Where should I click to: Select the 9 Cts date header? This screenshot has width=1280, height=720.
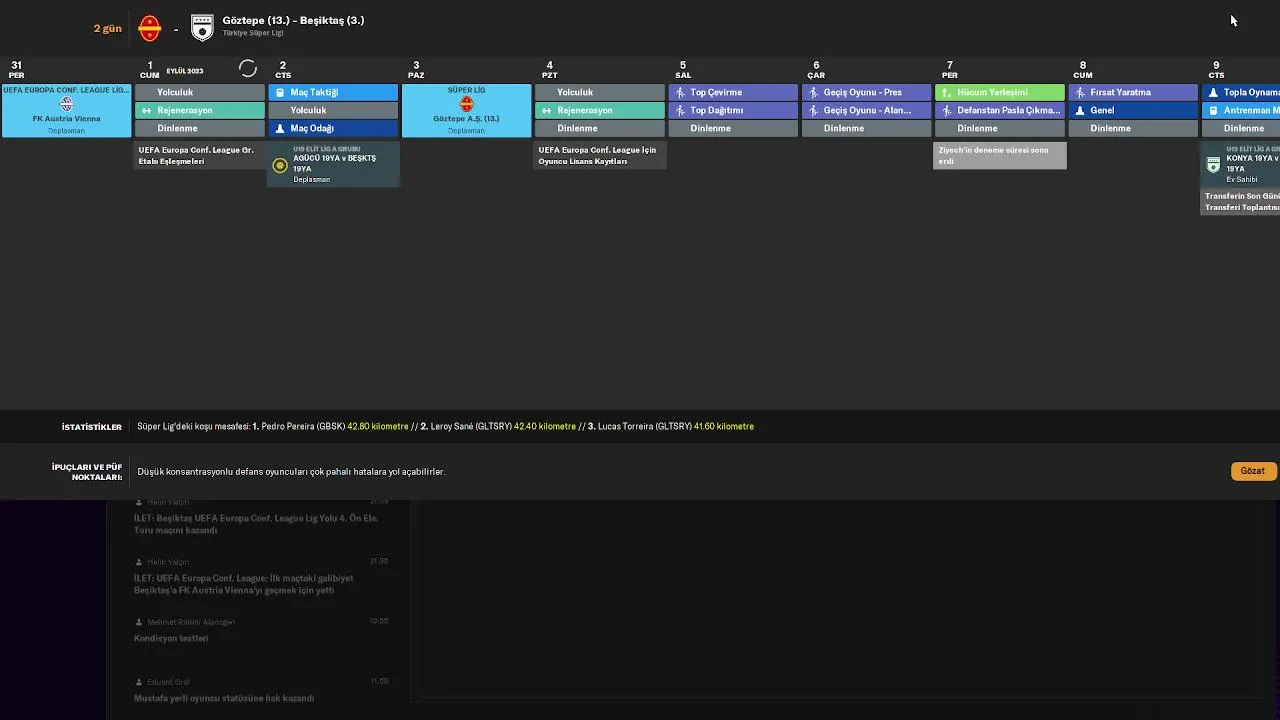click(x=1216, y=69)
